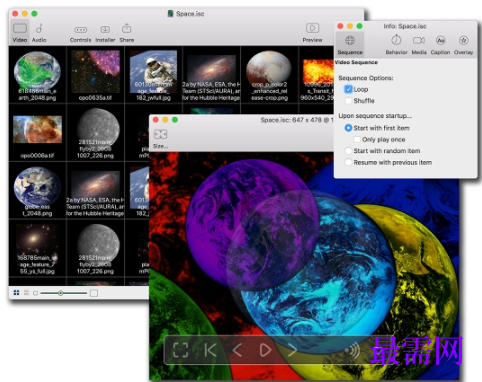Click the Preview play icon
Viewport: 482px width, 382px height.
(x=312, y=28)
